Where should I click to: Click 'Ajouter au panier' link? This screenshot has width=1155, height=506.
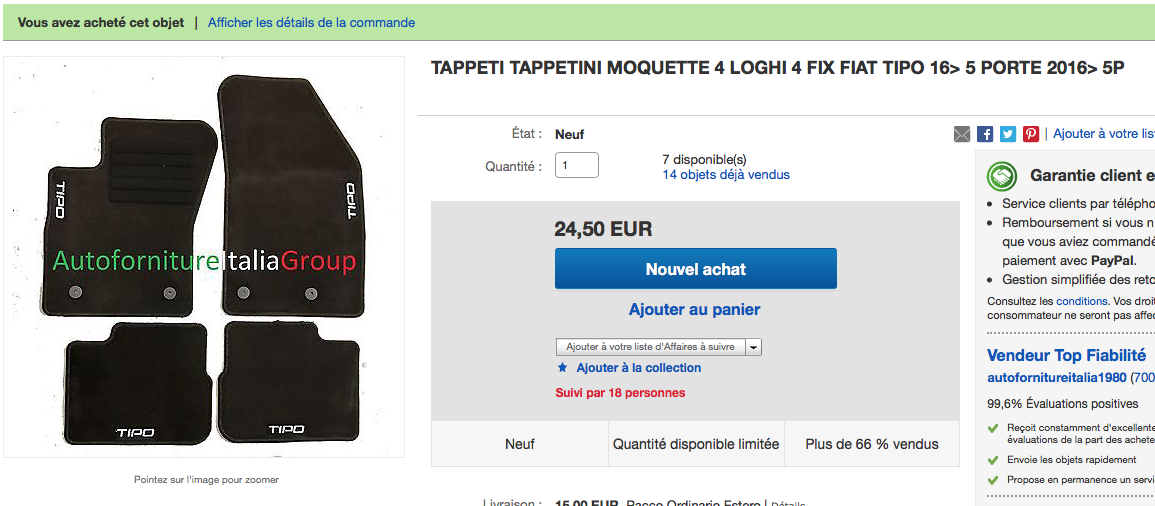[x=695, y=310]
